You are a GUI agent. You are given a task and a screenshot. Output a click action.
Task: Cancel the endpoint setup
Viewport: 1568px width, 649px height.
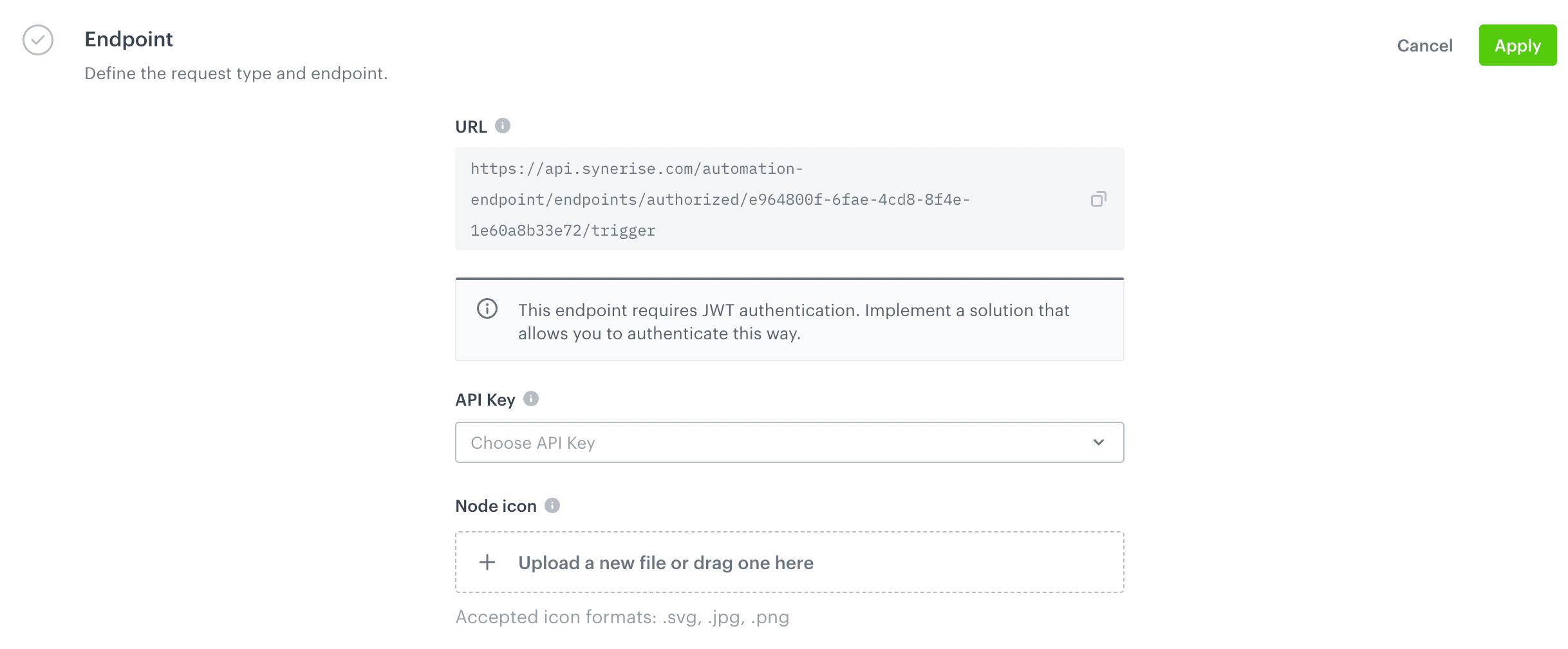click(1424, 45)
